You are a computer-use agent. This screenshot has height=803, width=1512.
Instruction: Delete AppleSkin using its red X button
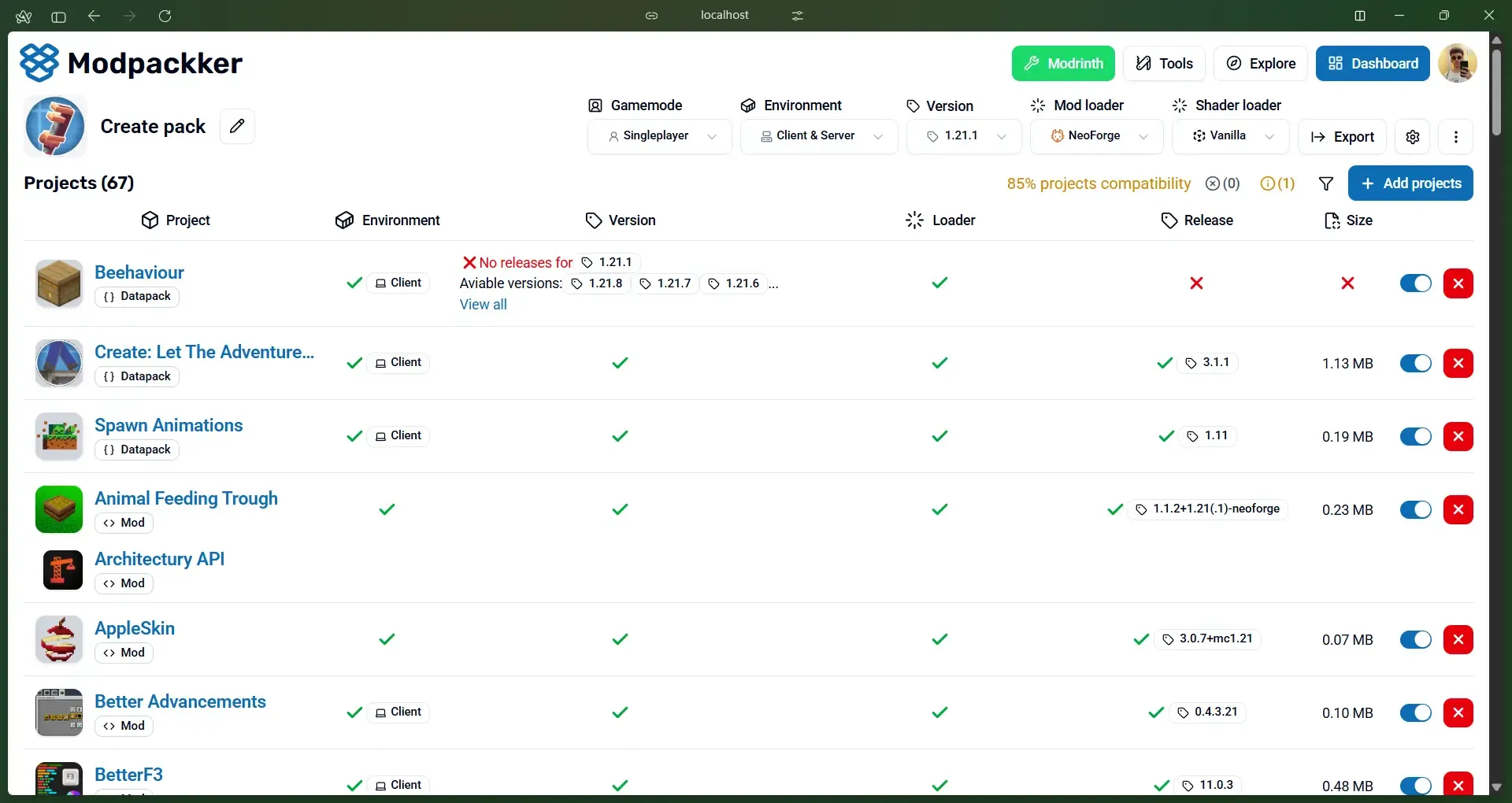click(x=1458, y=639)
